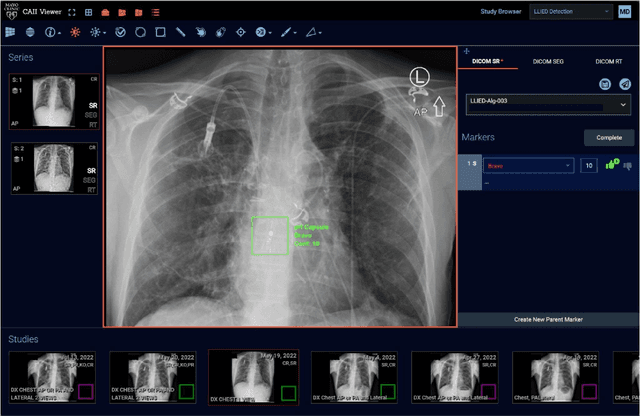Select the circle annotation tool
The image size is (640, 416).
pos(142,32)
